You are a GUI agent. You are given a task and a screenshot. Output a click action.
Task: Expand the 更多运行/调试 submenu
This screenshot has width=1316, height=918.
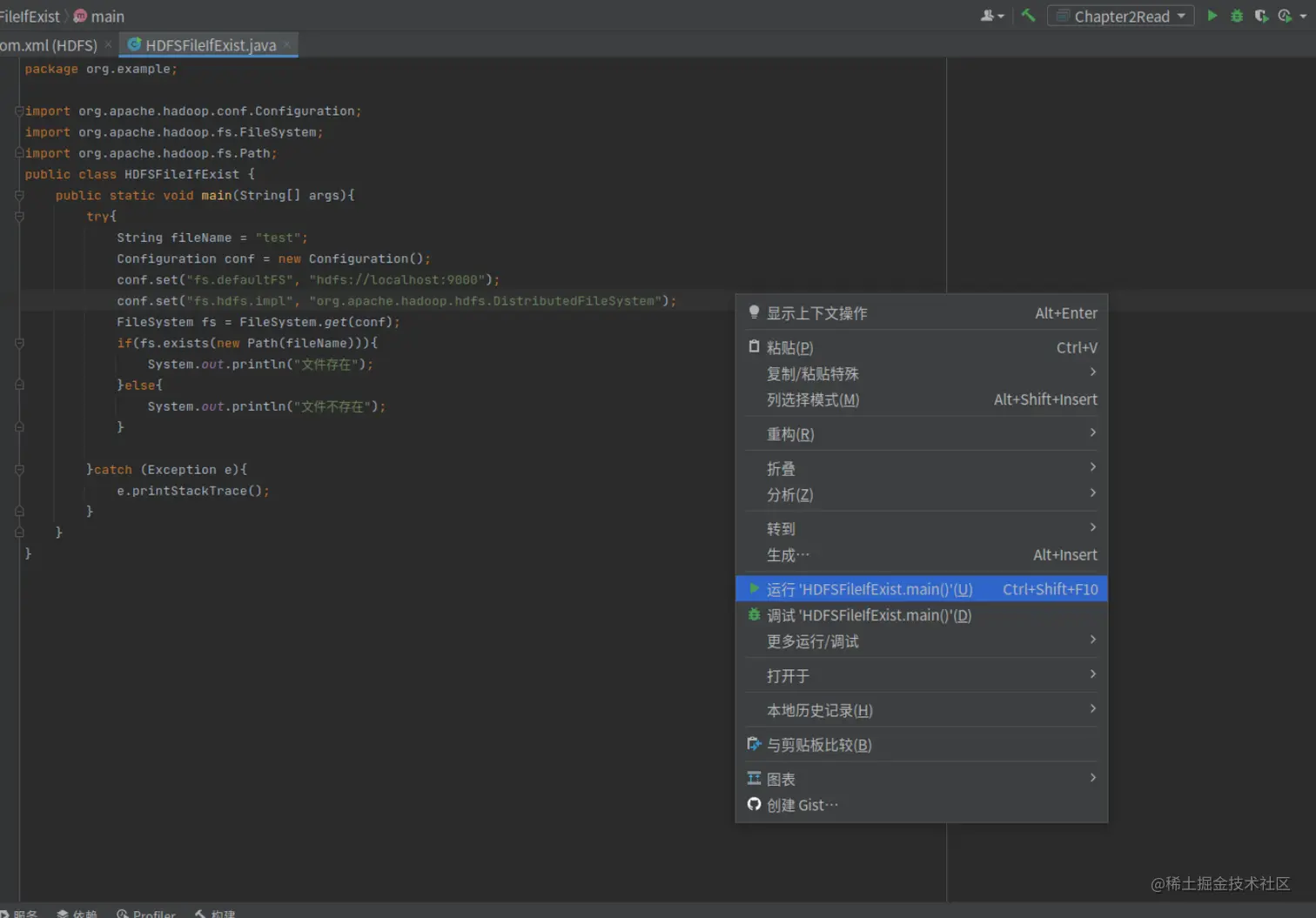(922, 641)
